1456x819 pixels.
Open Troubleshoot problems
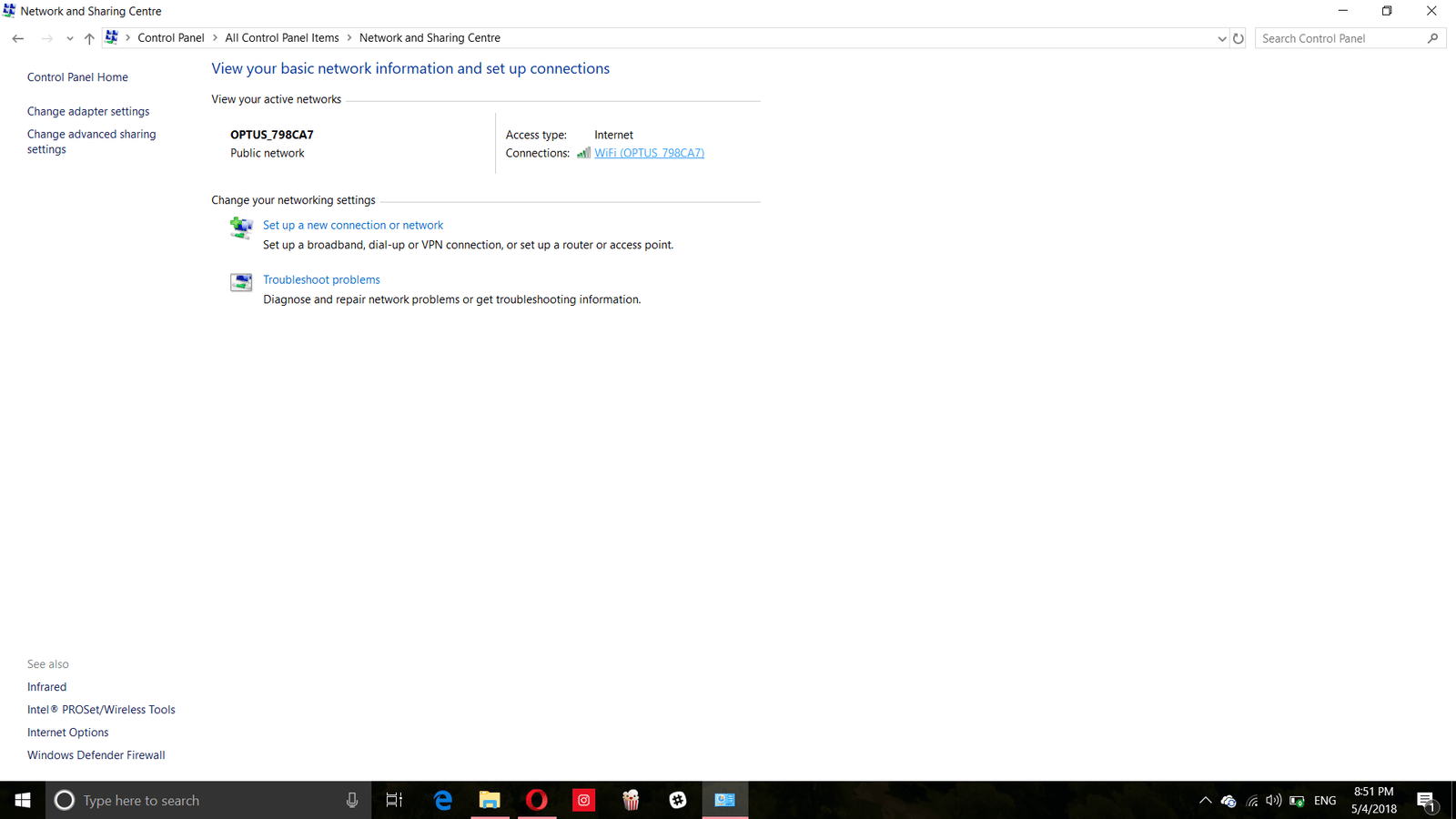click(x=321, y=279)
